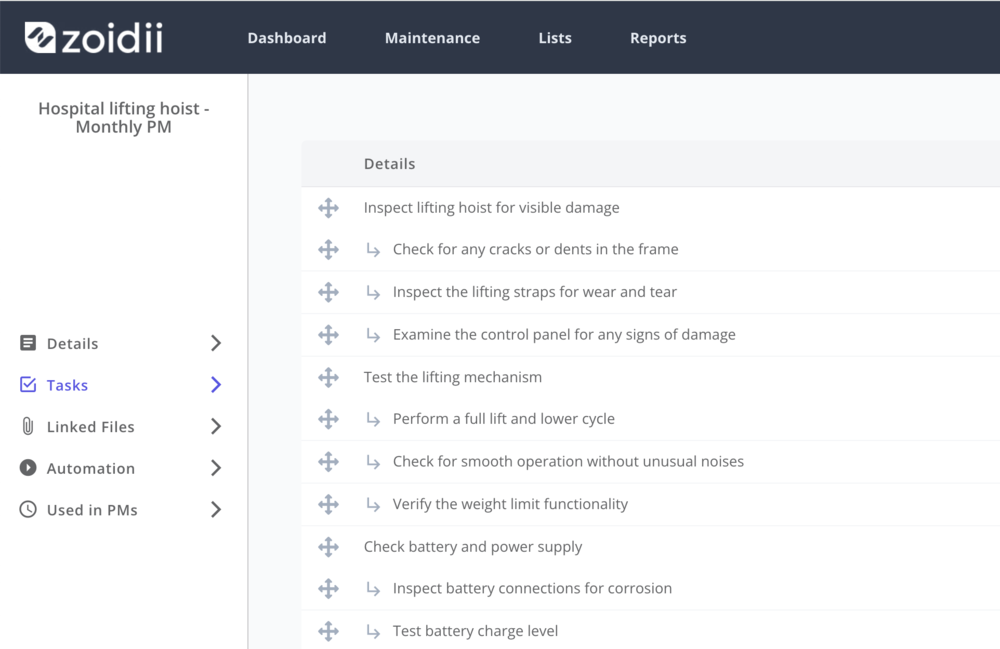Click move handle for Check battery task
Viewport: 1000px width, 649px height.
point(328,547)
